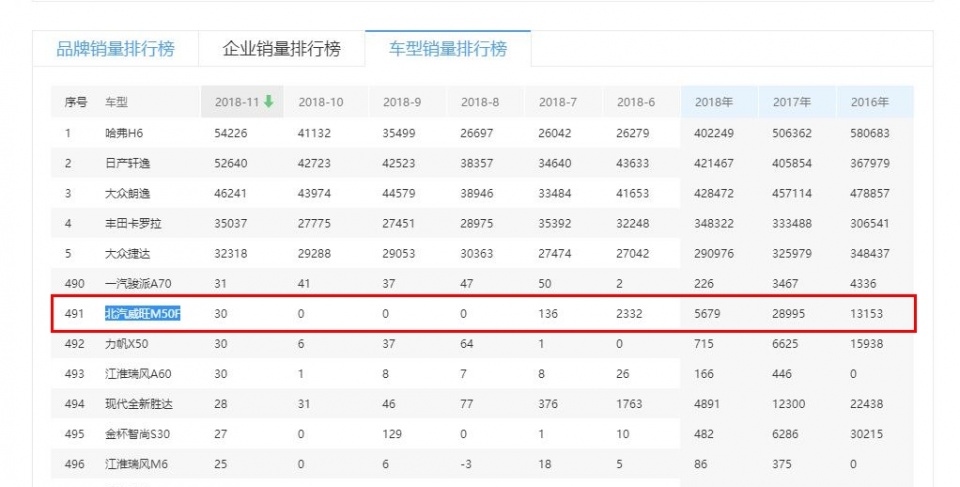Click 北汽威旺M50F 2018 total 5679

point(707,314)
